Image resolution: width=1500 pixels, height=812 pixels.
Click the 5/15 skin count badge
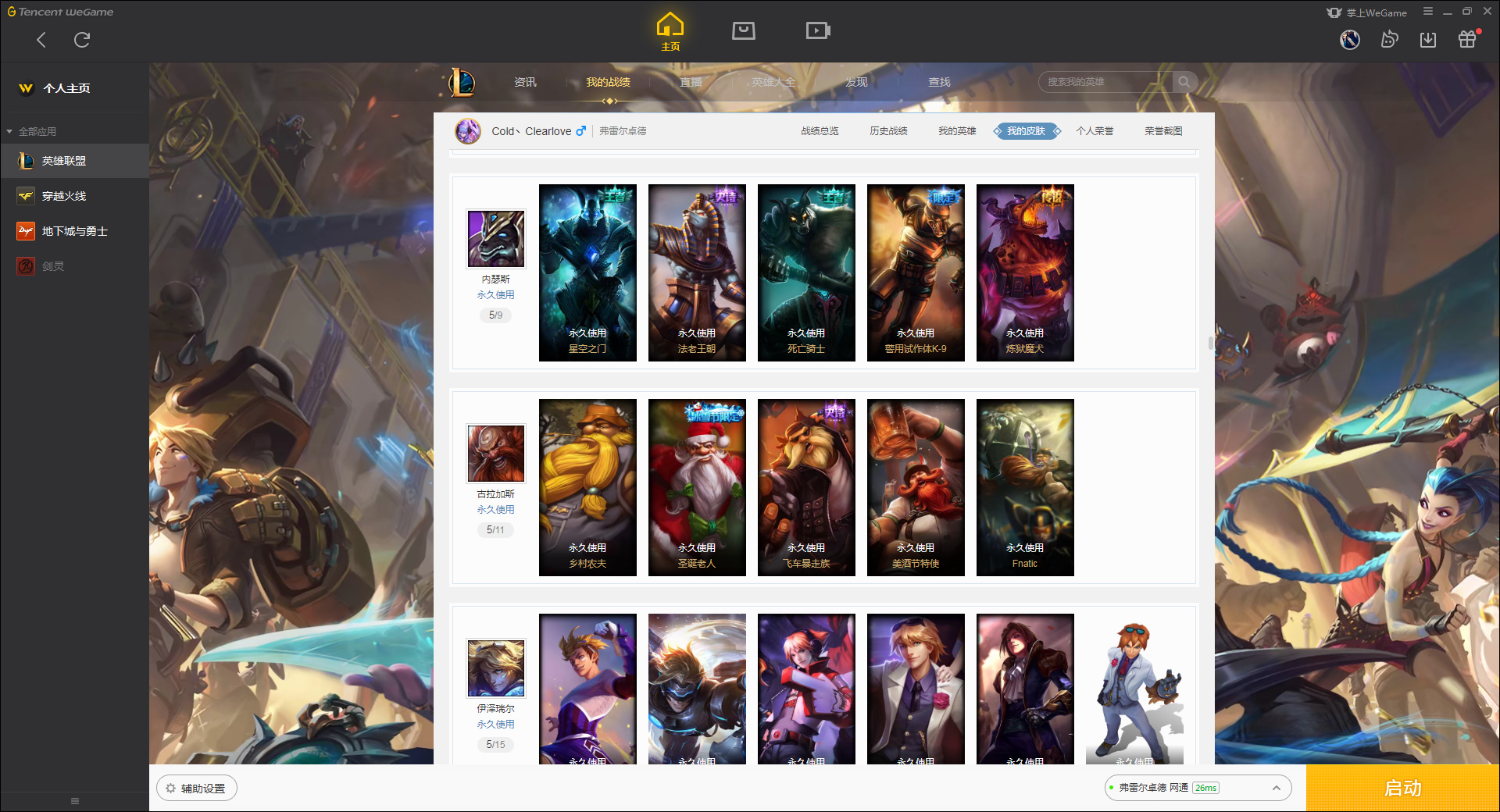496,745
